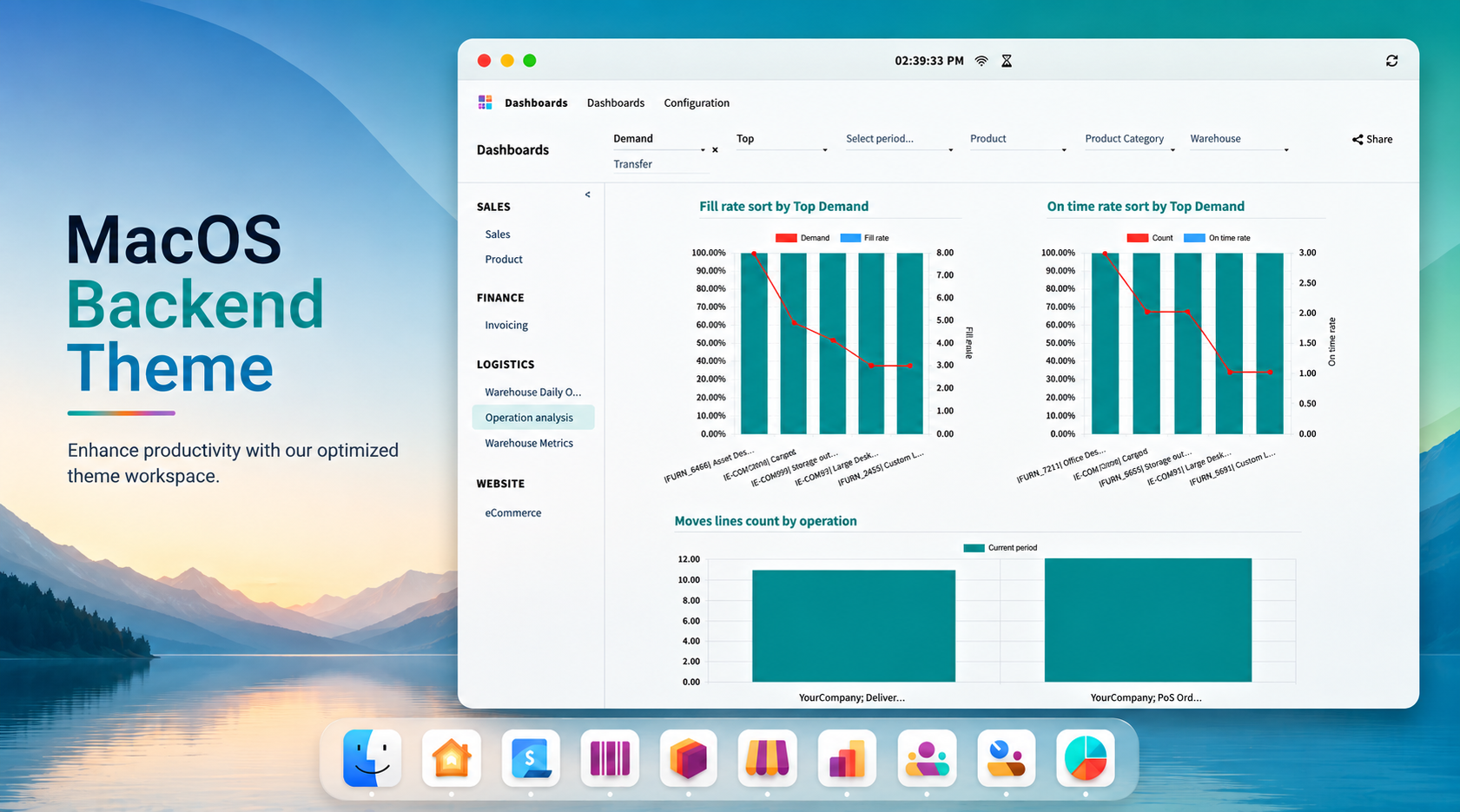Image resolution: width=1460 pixels, height=812 pixels.
Task: Click the YourCompany; Deliver... bar
Action: point(854,626)
